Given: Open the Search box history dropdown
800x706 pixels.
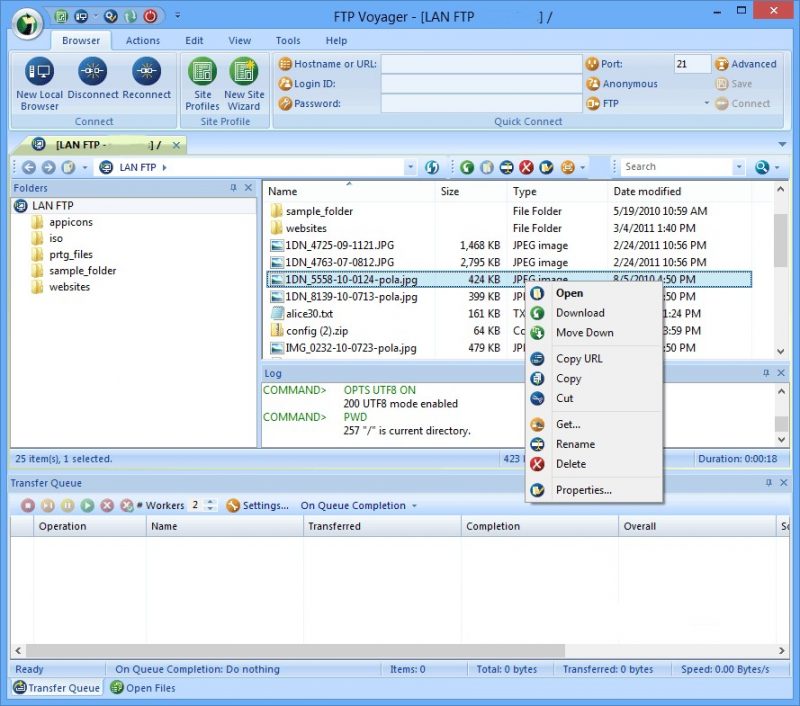Looking at the screenshot, I should click(739, 167).
